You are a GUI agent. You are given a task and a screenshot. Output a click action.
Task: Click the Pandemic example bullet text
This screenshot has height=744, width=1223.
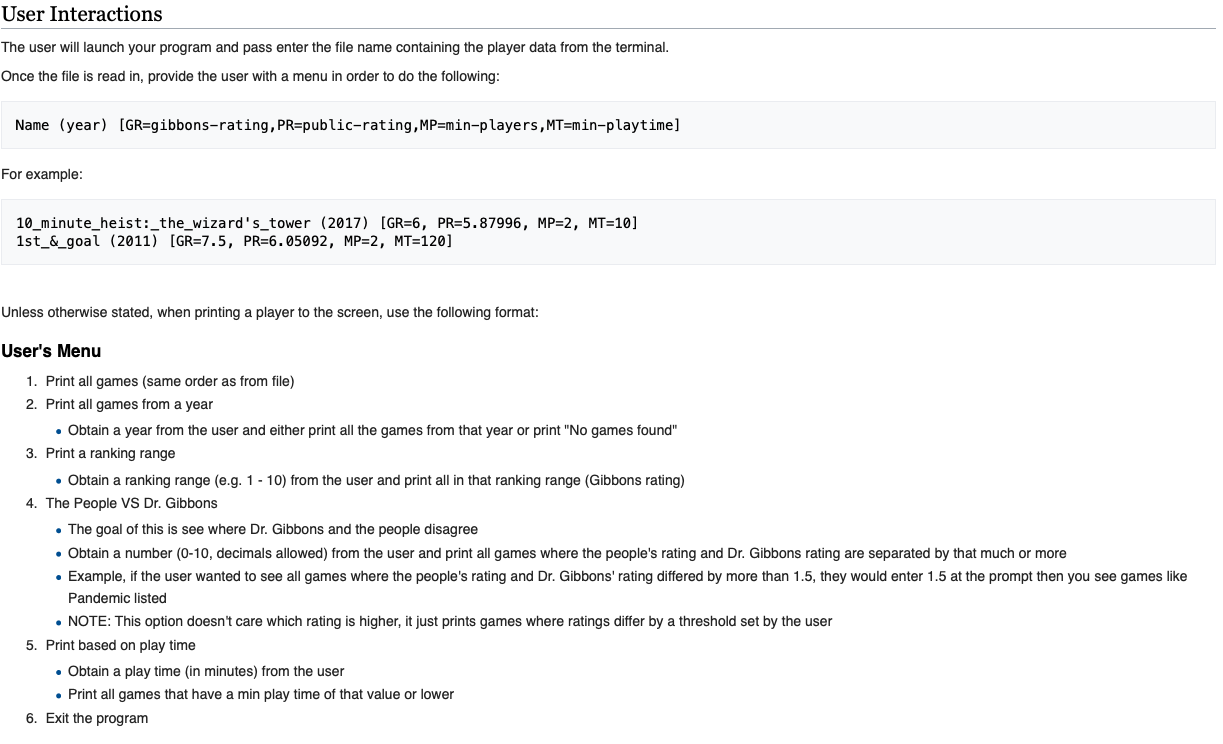coord(628,587)
